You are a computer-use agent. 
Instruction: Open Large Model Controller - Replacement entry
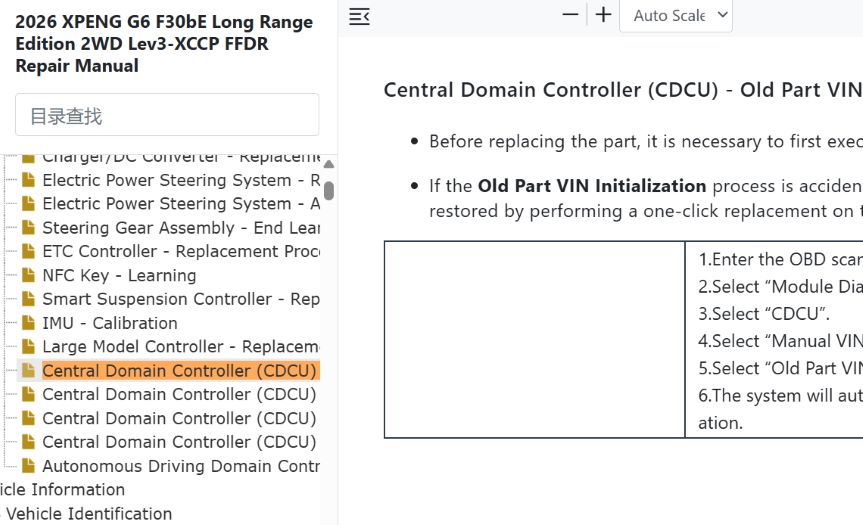tap(181, 347)
